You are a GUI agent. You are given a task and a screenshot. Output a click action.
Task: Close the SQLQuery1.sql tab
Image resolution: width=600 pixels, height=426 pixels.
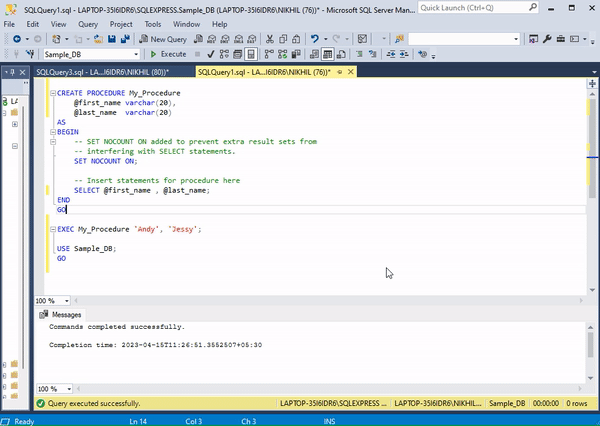(351, 72)
